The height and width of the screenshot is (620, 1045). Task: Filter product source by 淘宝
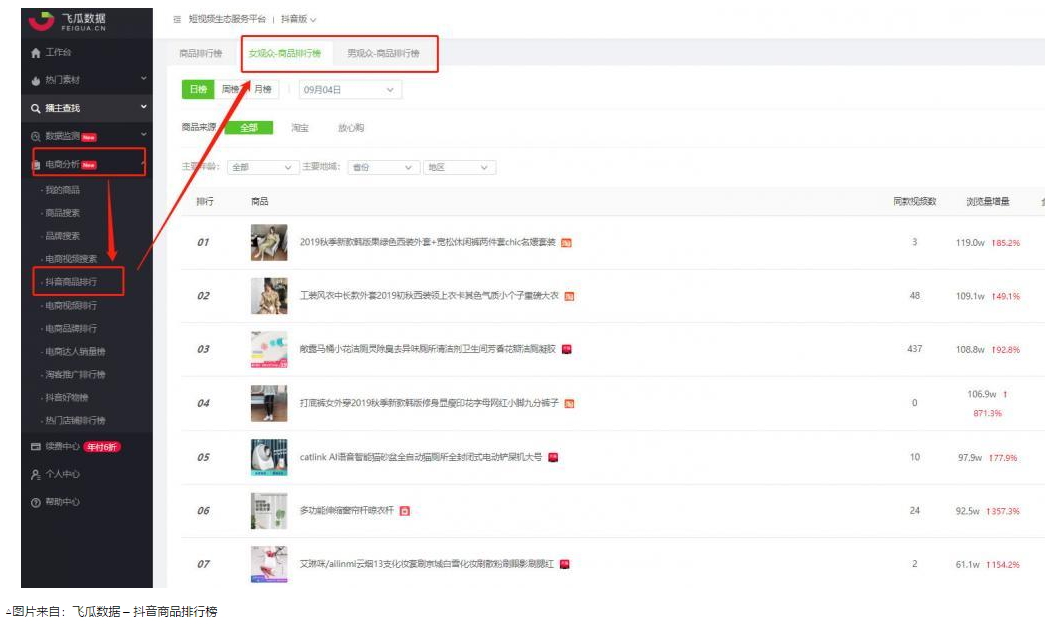(x=299, y=128)
